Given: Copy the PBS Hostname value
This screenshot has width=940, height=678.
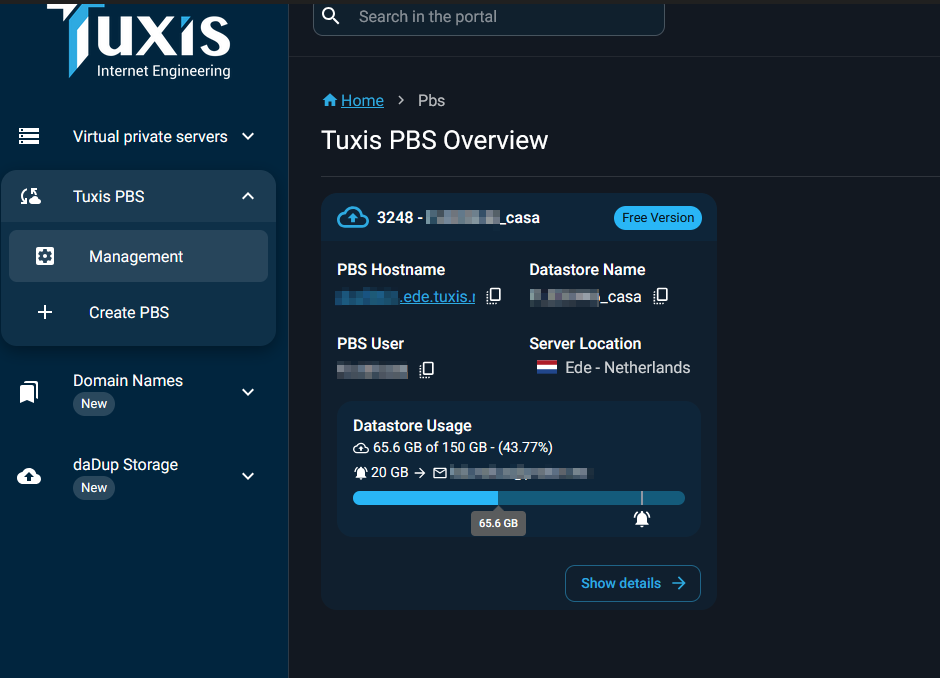Looking at the screenshot, I should 493,296.
